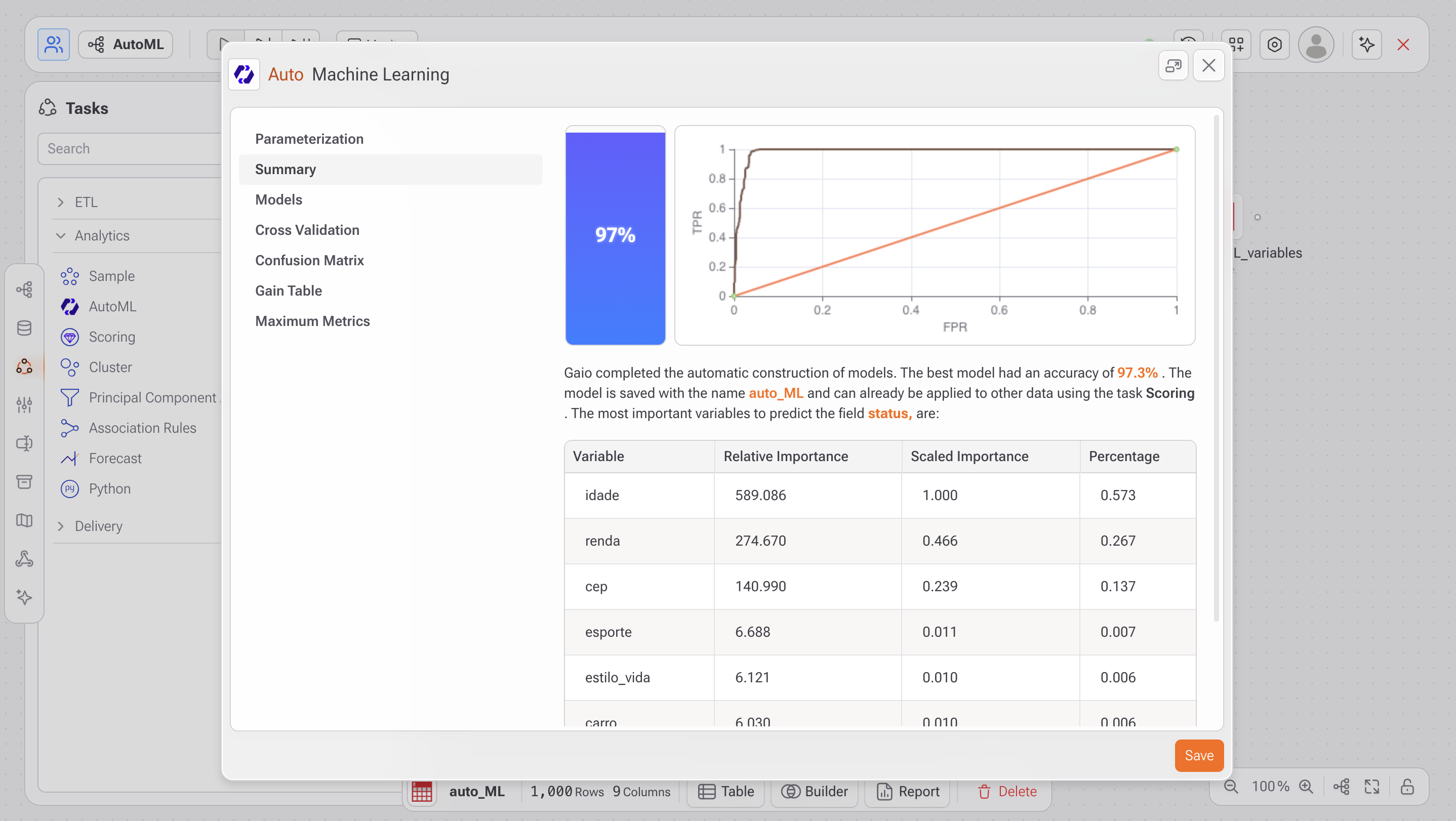The width and height of the screenshot is (1456, 821).
Task: Go to the Gain Table section
Action: 288,291
